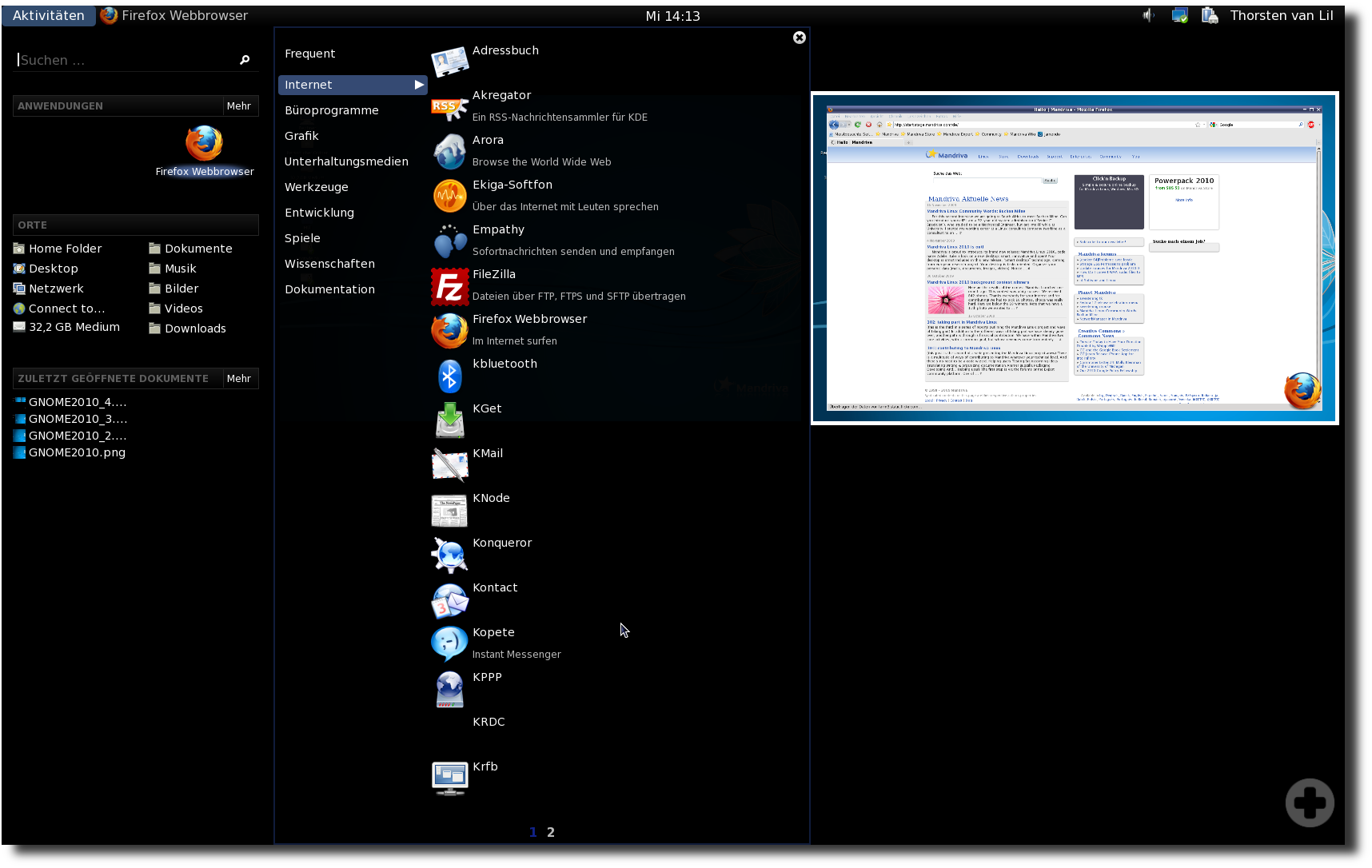Open KPPP dialer icon
Image resolution: width=1372 pixels, height=868 pixels.
tap(449, 688)
